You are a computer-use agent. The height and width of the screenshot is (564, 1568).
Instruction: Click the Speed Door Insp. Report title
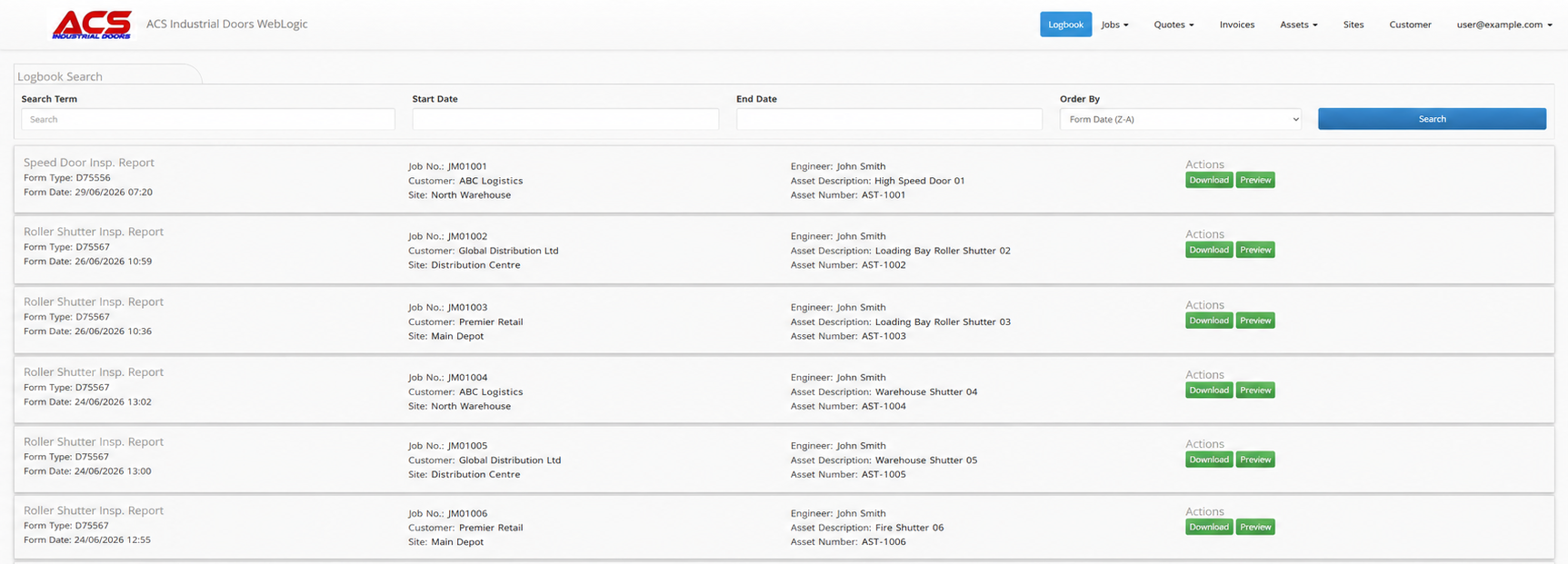[x=89, y=163]
